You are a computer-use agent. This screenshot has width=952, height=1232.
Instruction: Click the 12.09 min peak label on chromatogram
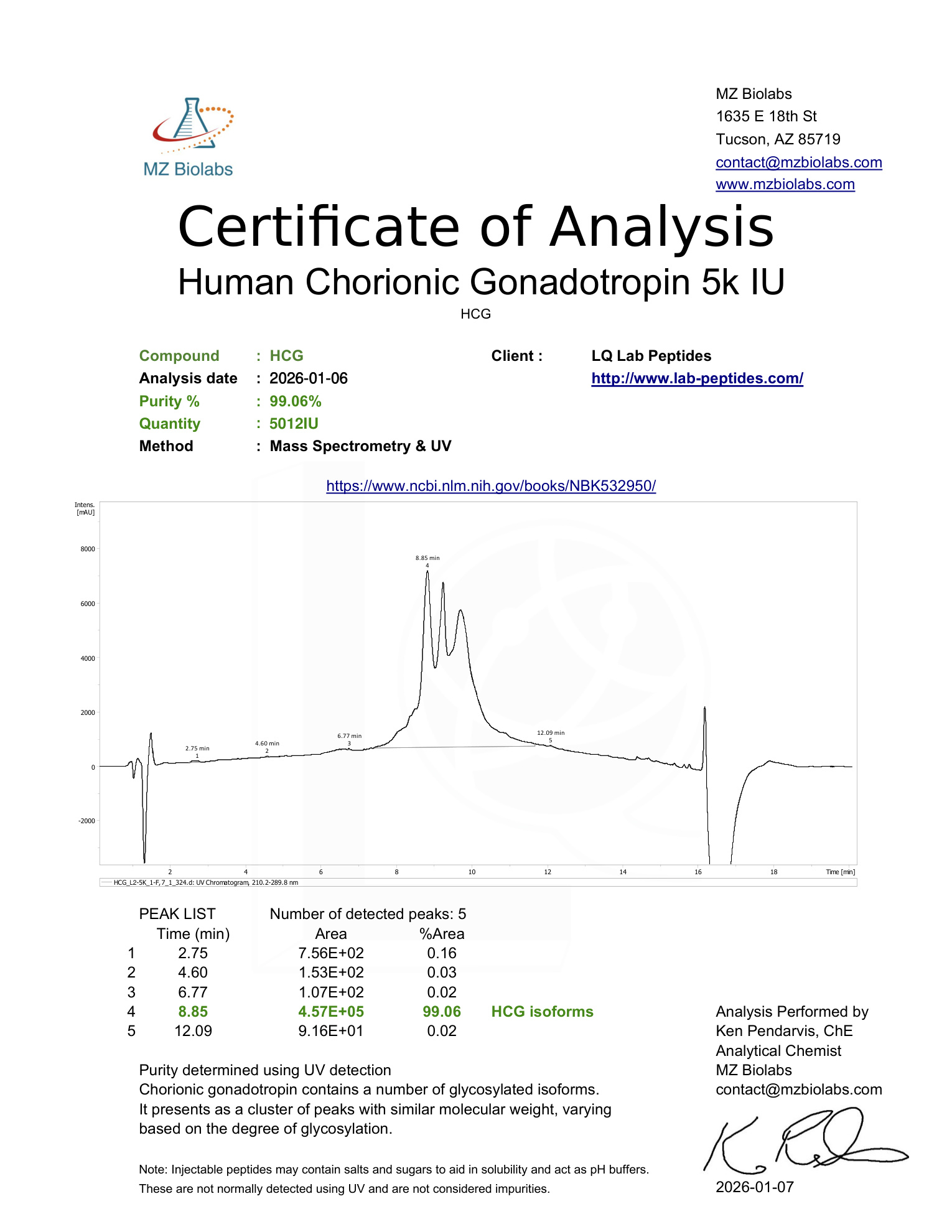(x=551, y=733)
